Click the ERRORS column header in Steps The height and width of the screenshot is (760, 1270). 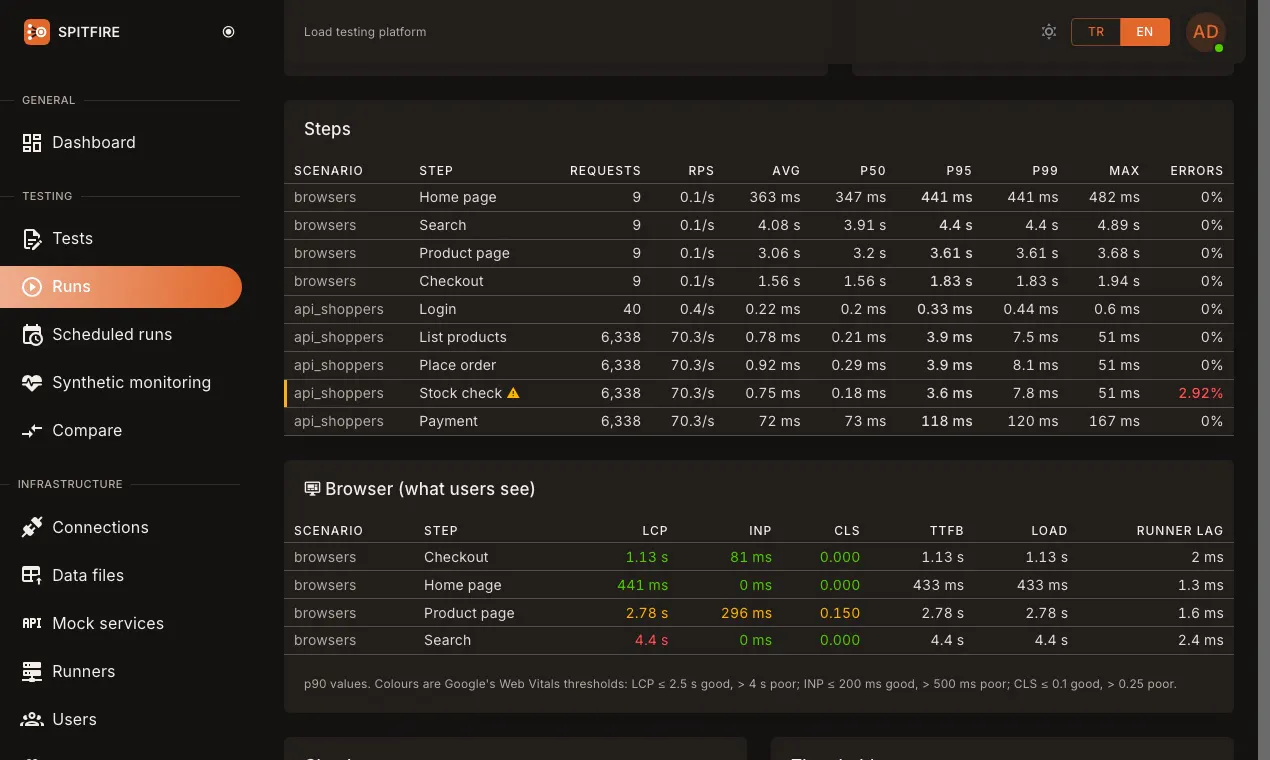pos(1197,171)
